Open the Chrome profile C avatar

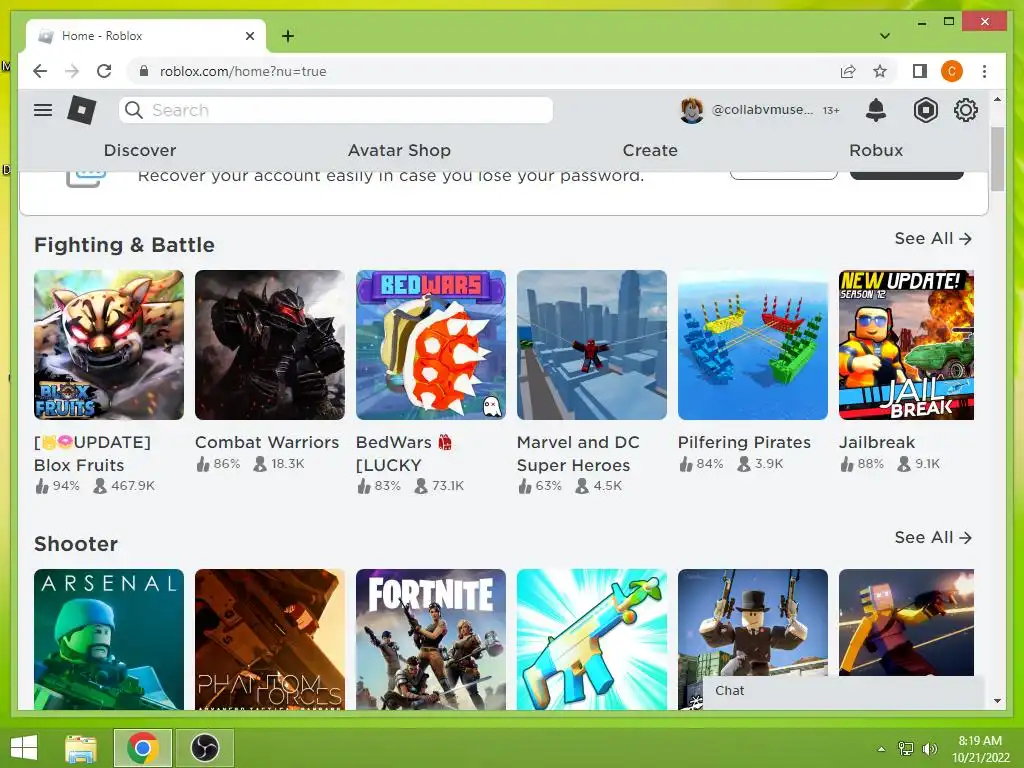tap(952, 71)
